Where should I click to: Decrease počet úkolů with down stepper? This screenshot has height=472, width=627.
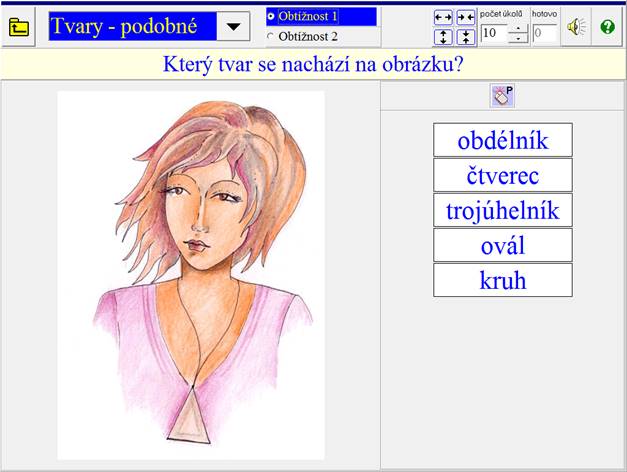pos(518,38)
